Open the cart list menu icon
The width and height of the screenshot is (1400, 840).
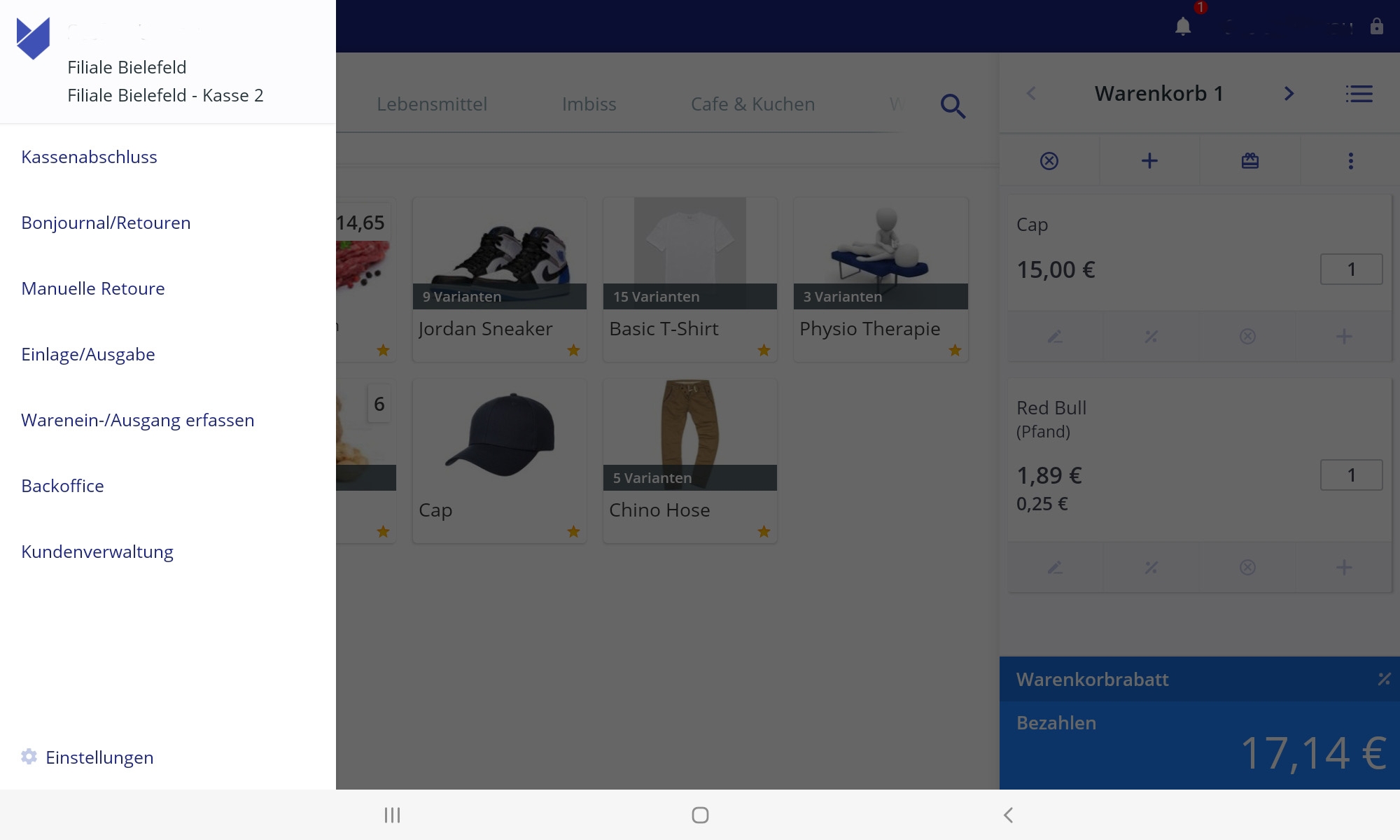coord(1359,94)
